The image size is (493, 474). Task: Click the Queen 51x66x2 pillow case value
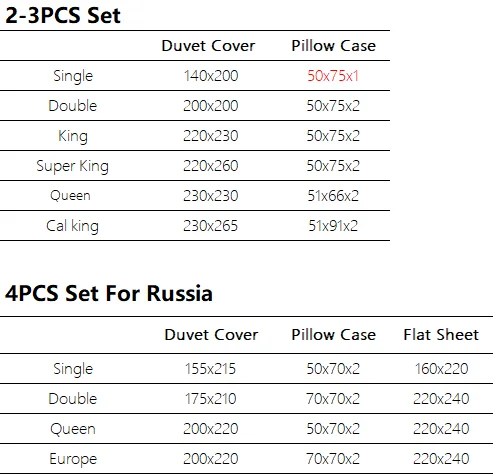[333, 196]
